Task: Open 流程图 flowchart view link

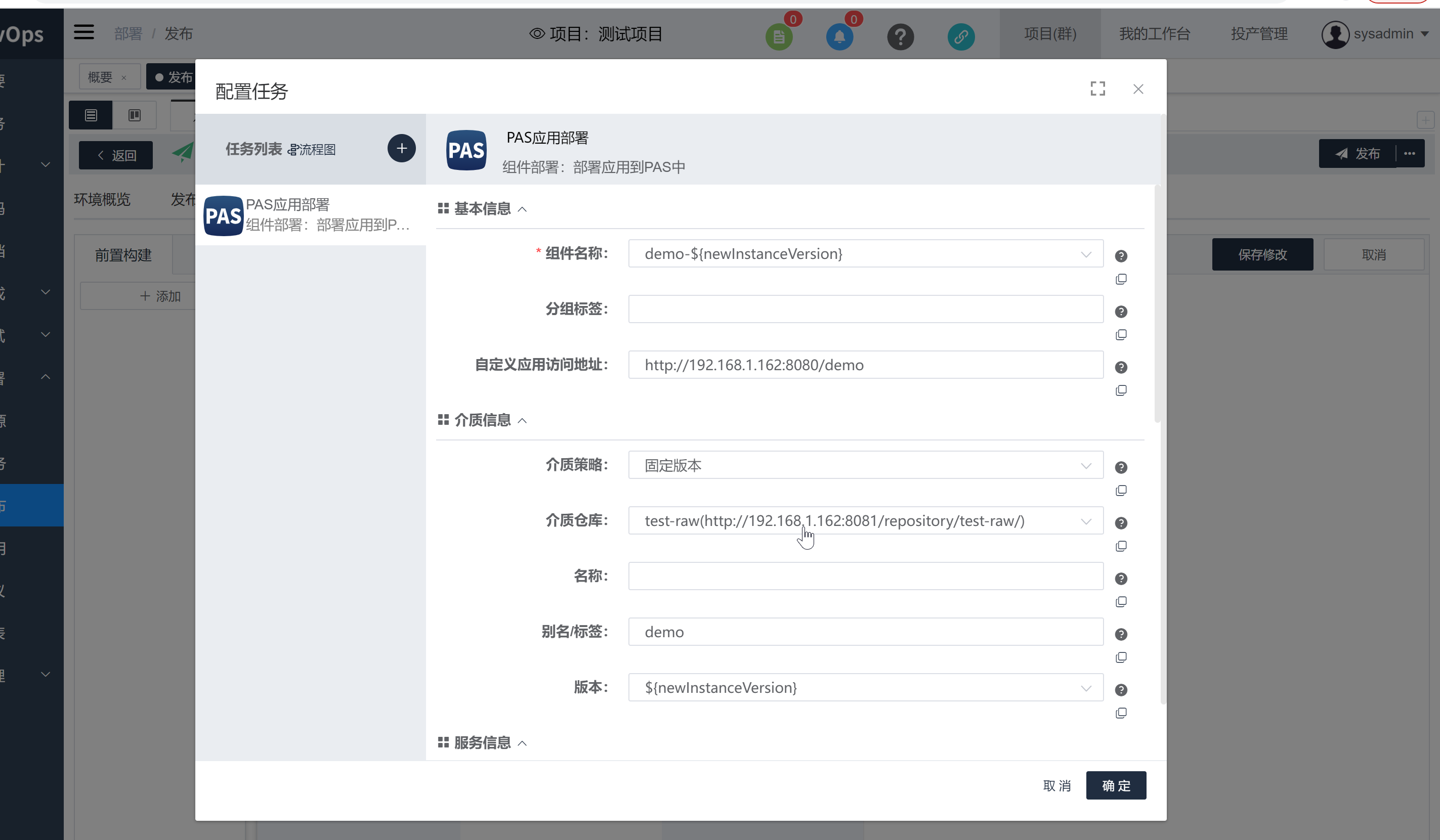Action: tap(312, 150)
